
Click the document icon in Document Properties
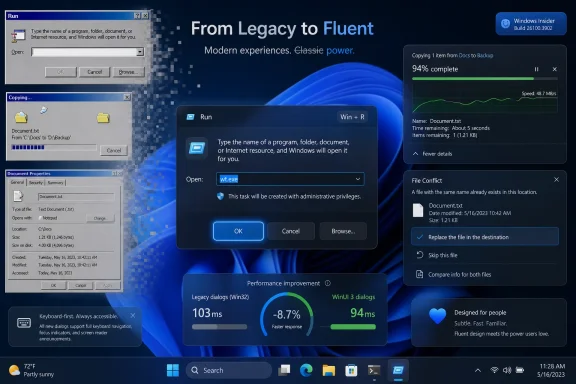(18, 196)
